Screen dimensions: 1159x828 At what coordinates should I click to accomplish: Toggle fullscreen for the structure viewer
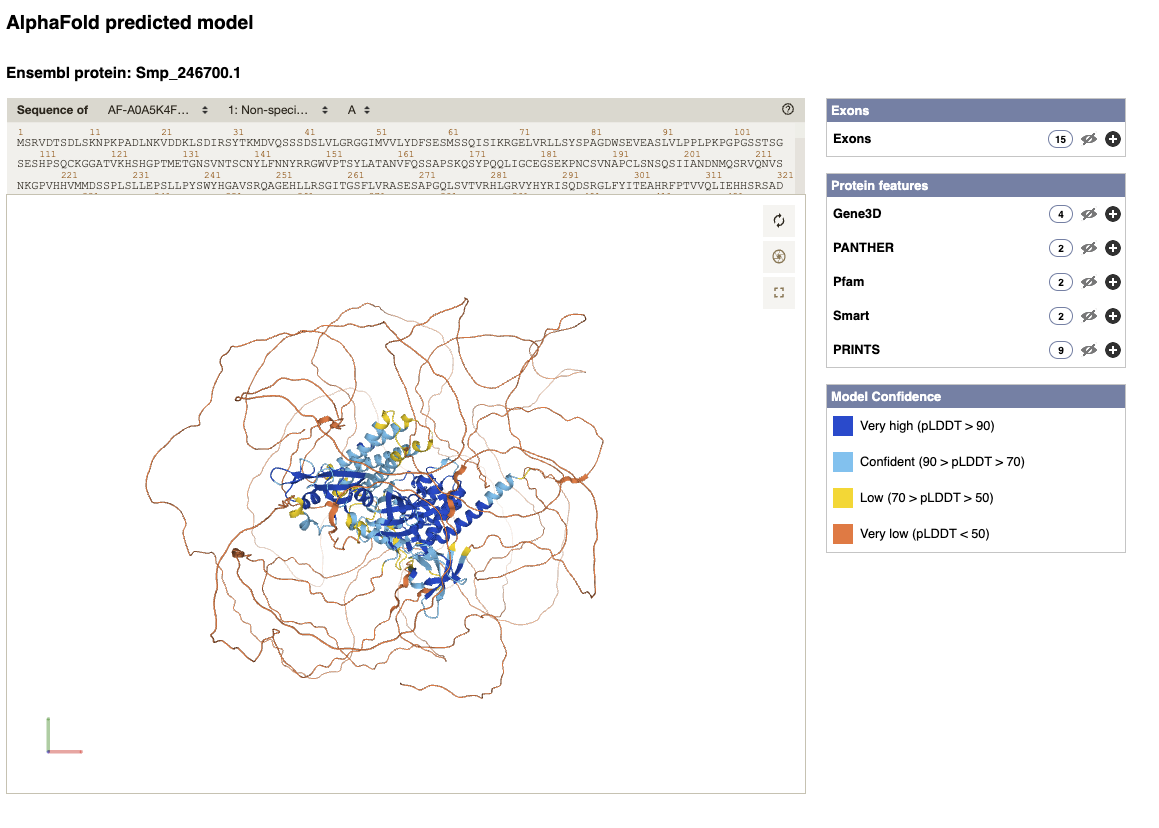(779, 293)
